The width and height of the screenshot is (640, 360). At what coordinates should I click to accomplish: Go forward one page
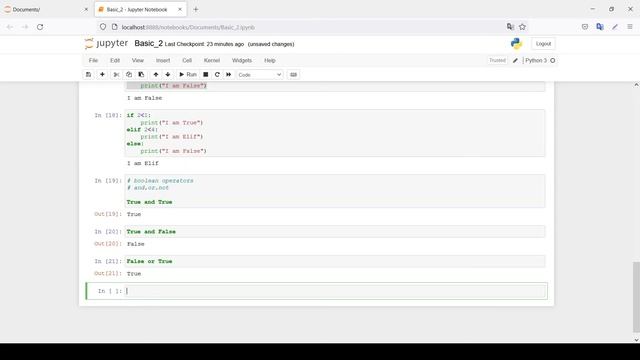pos(25,27)
